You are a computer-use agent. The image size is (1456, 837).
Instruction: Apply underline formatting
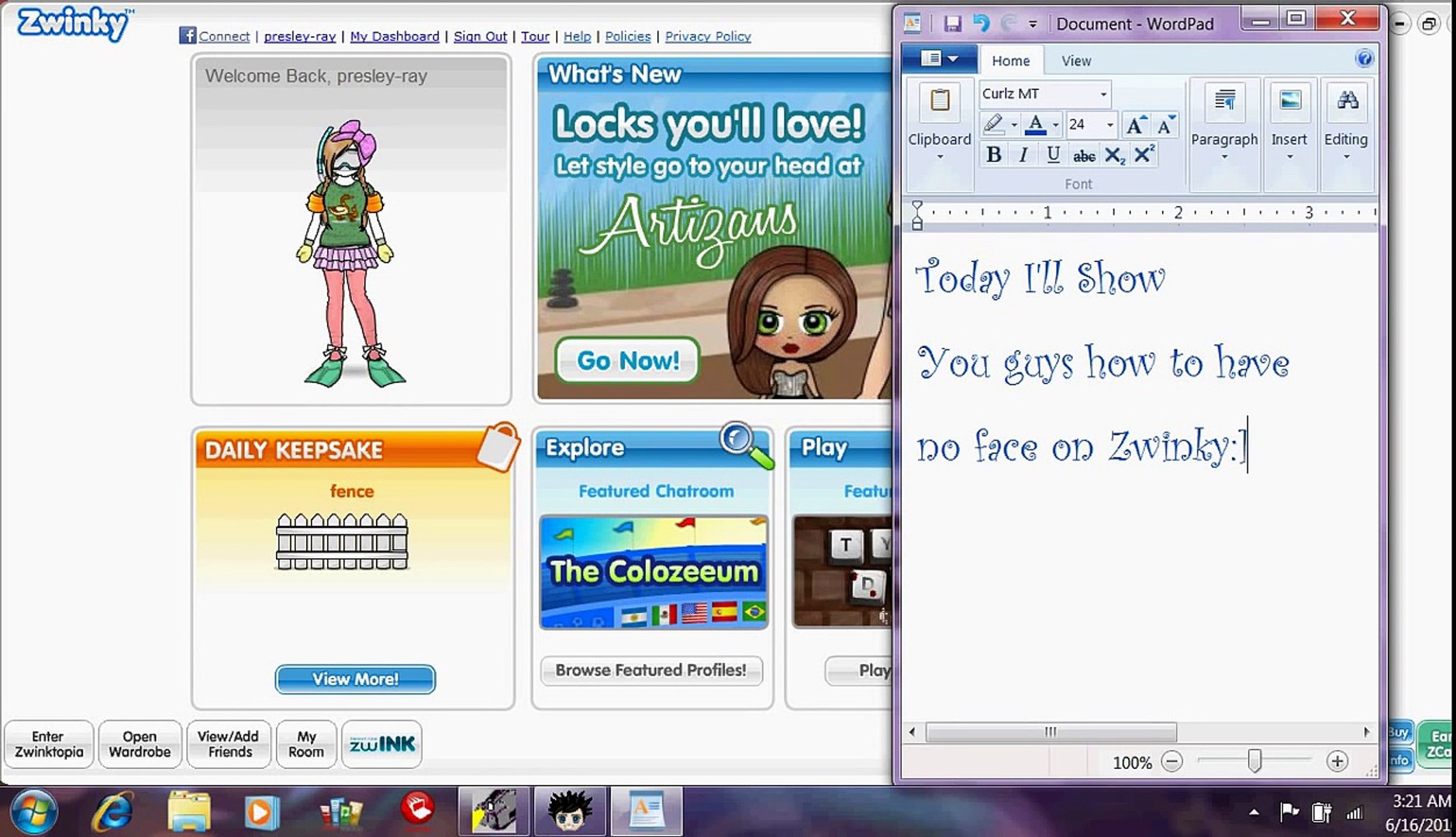click(1053, 155)
